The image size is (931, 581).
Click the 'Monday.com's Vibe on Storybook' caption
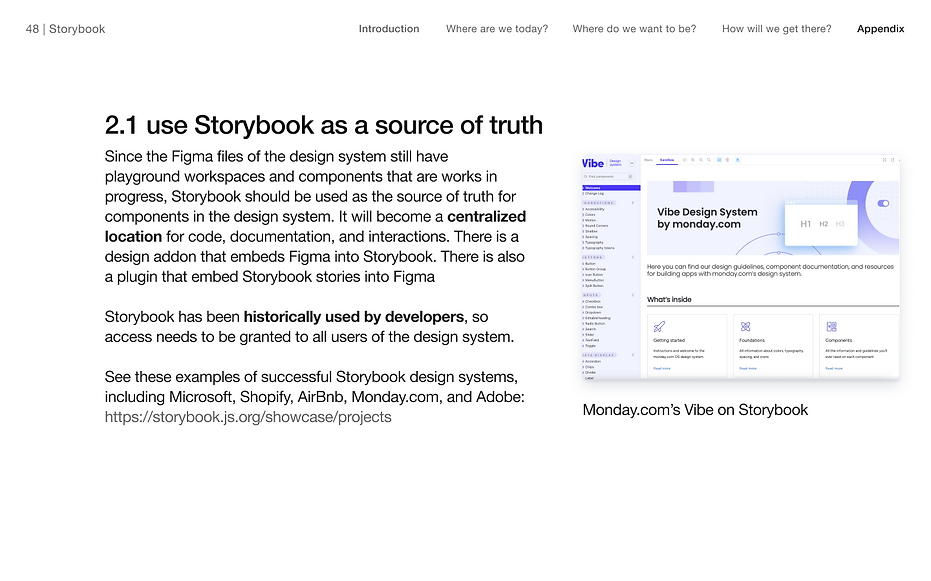point(695,410)
